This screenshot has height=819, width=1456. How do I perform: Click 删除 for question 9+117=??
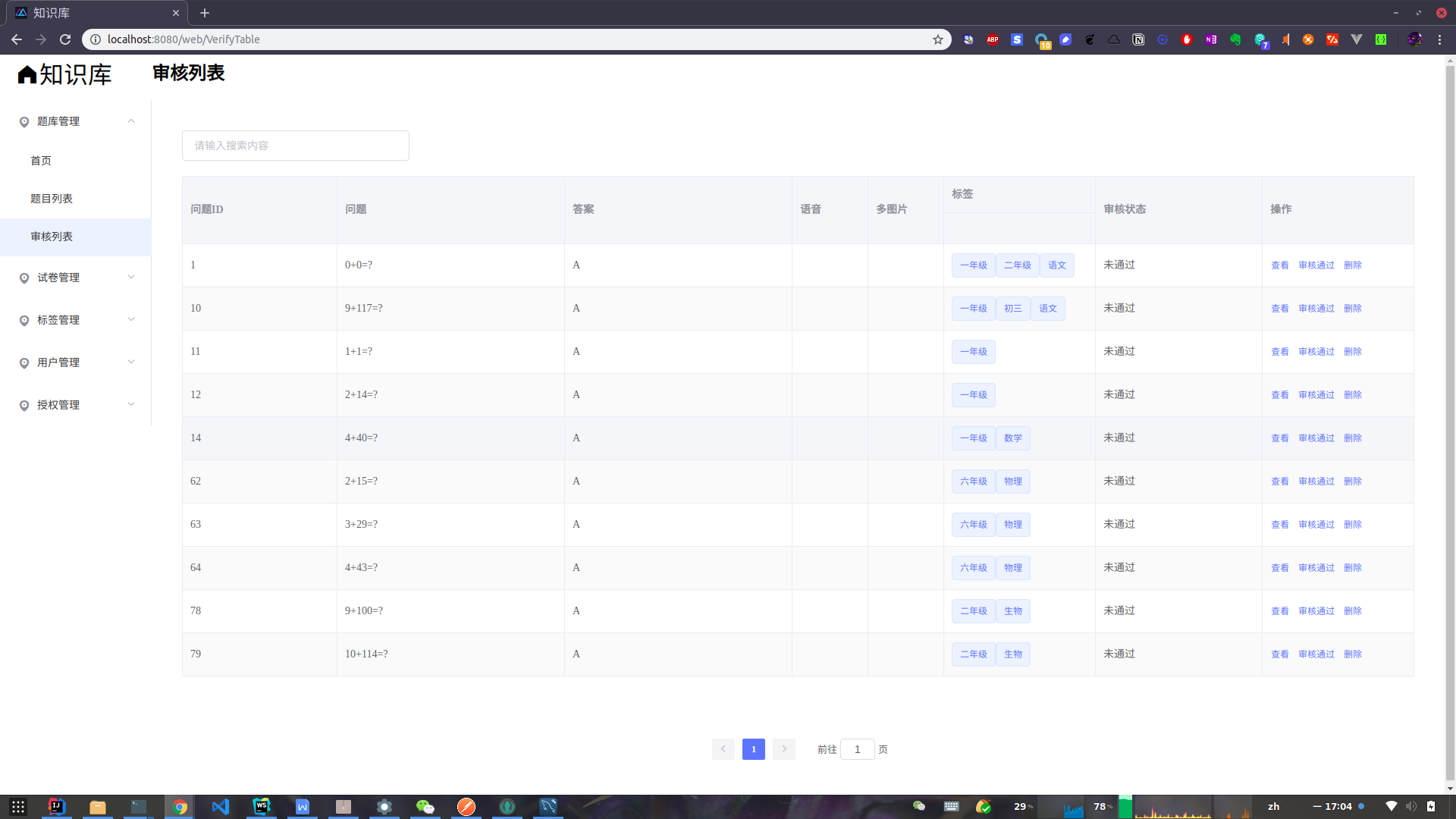[x=1352, y=309]
